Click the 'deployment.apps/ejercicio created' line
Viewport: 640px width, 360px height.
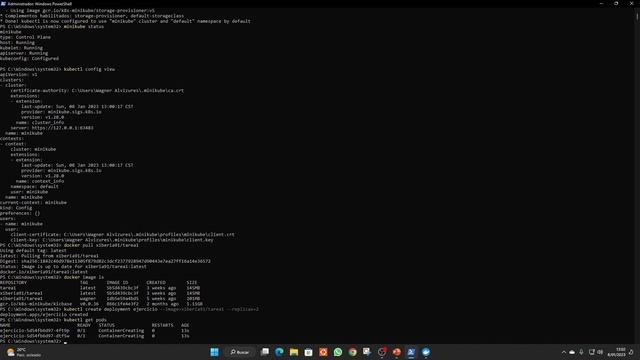[44, 314]
